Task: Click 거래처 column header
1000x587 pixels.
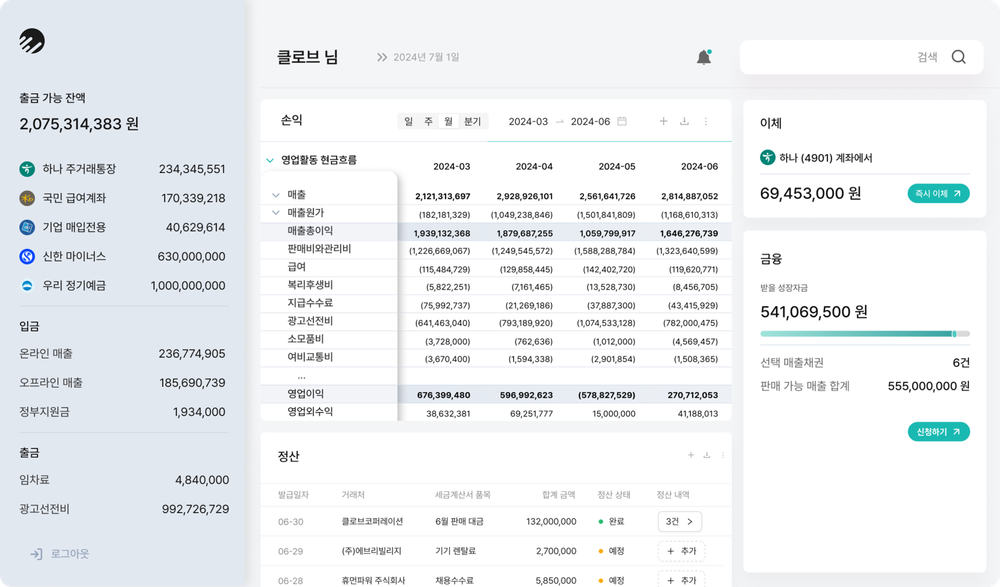Action: 353,494
